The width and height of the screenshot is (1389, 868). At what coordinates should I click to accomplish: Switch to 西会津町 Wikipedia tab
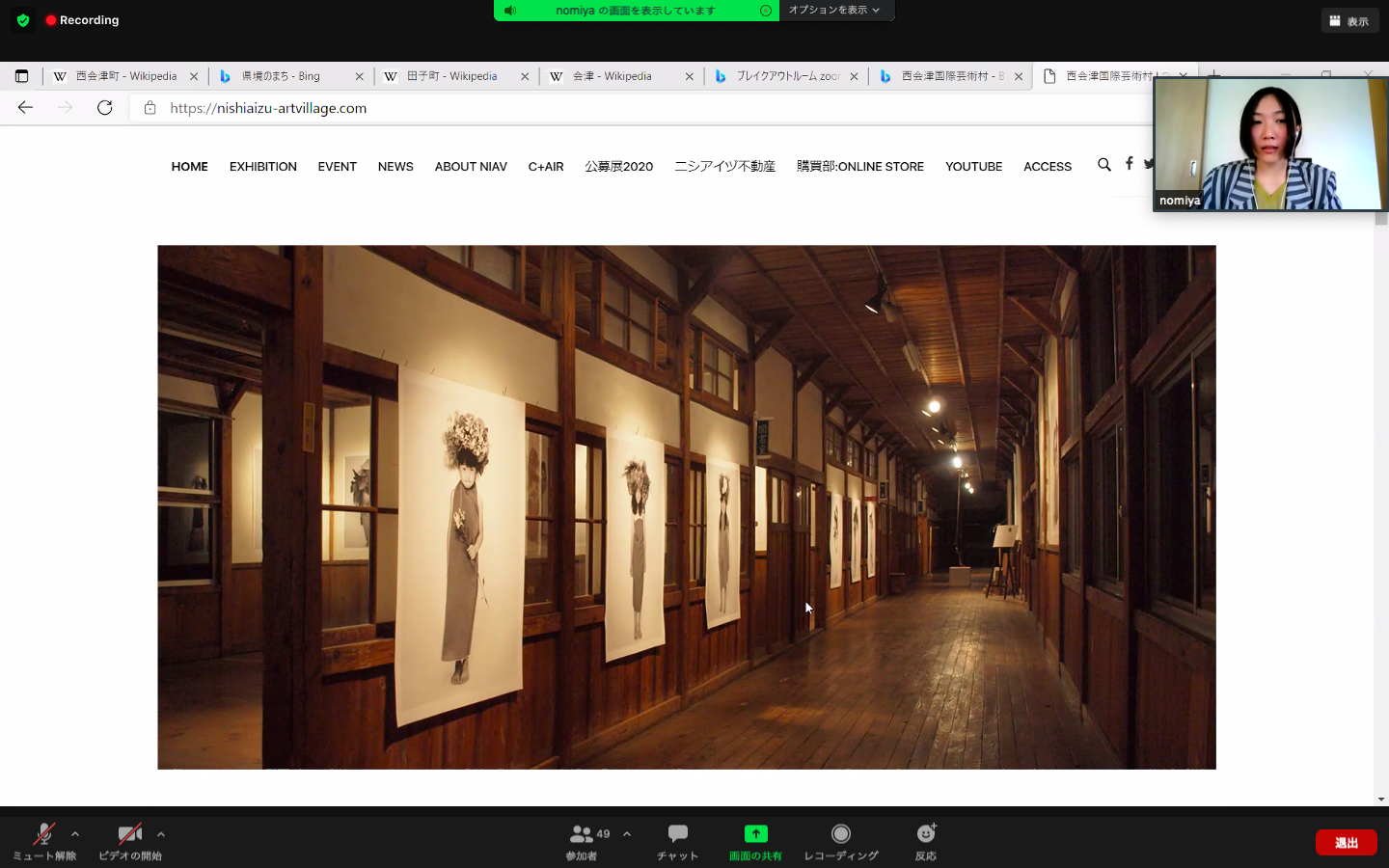pos(125,76)
